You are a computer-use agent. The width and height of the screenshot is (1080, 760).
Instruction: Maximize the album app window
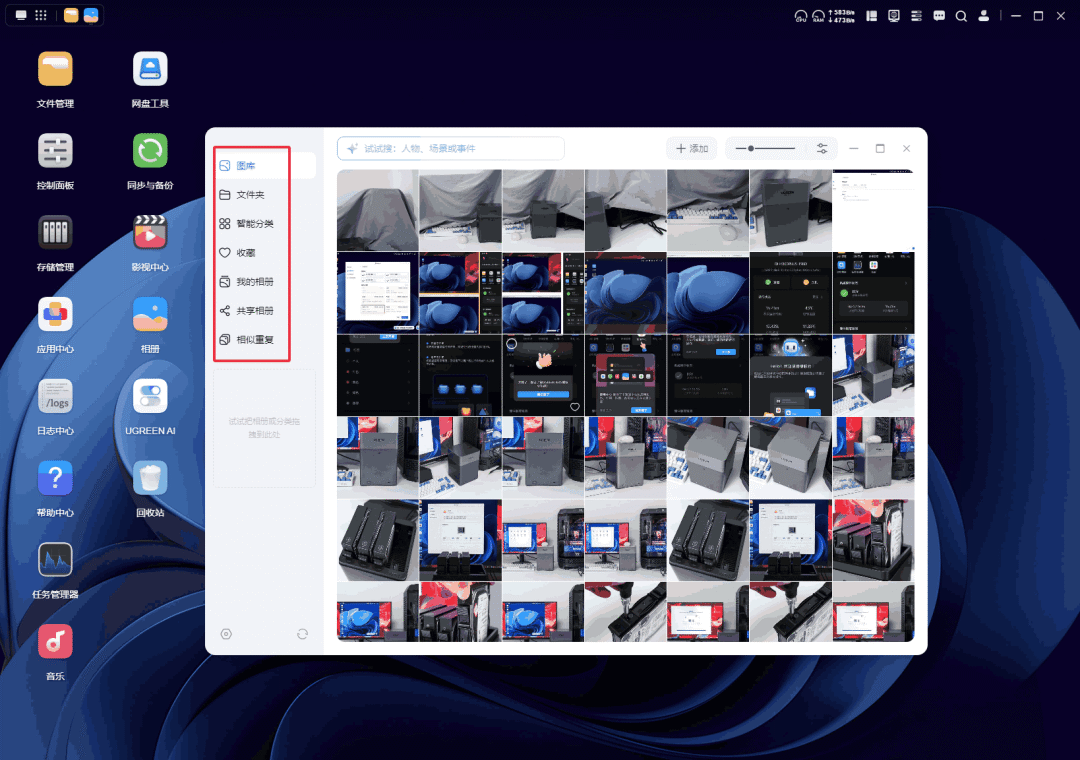pyautogui.click(x=880, y=148)
